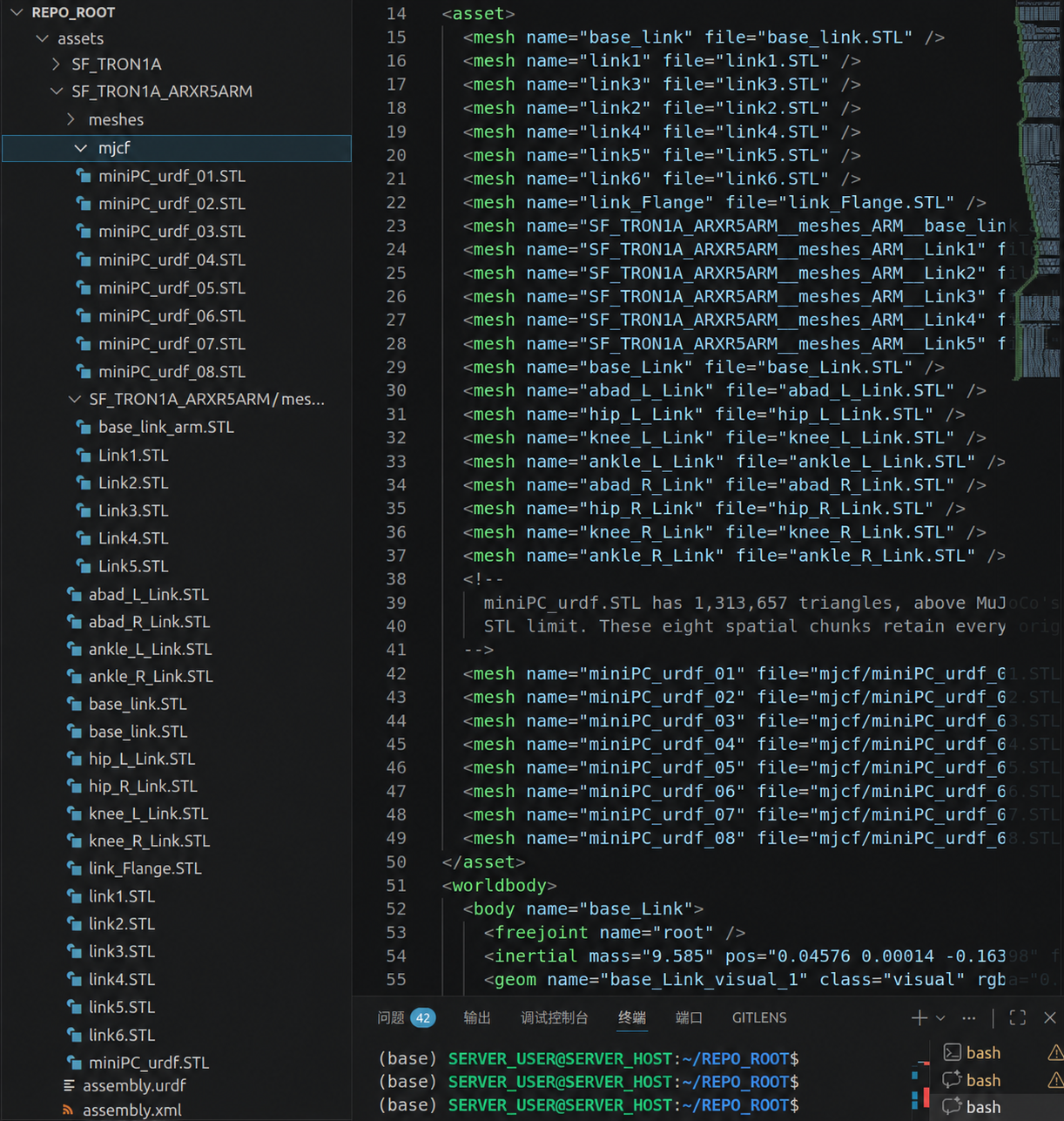Click the </asset> closing tag line
The width and height of the screenshot is (1064, 1121).
click(483, 862)
